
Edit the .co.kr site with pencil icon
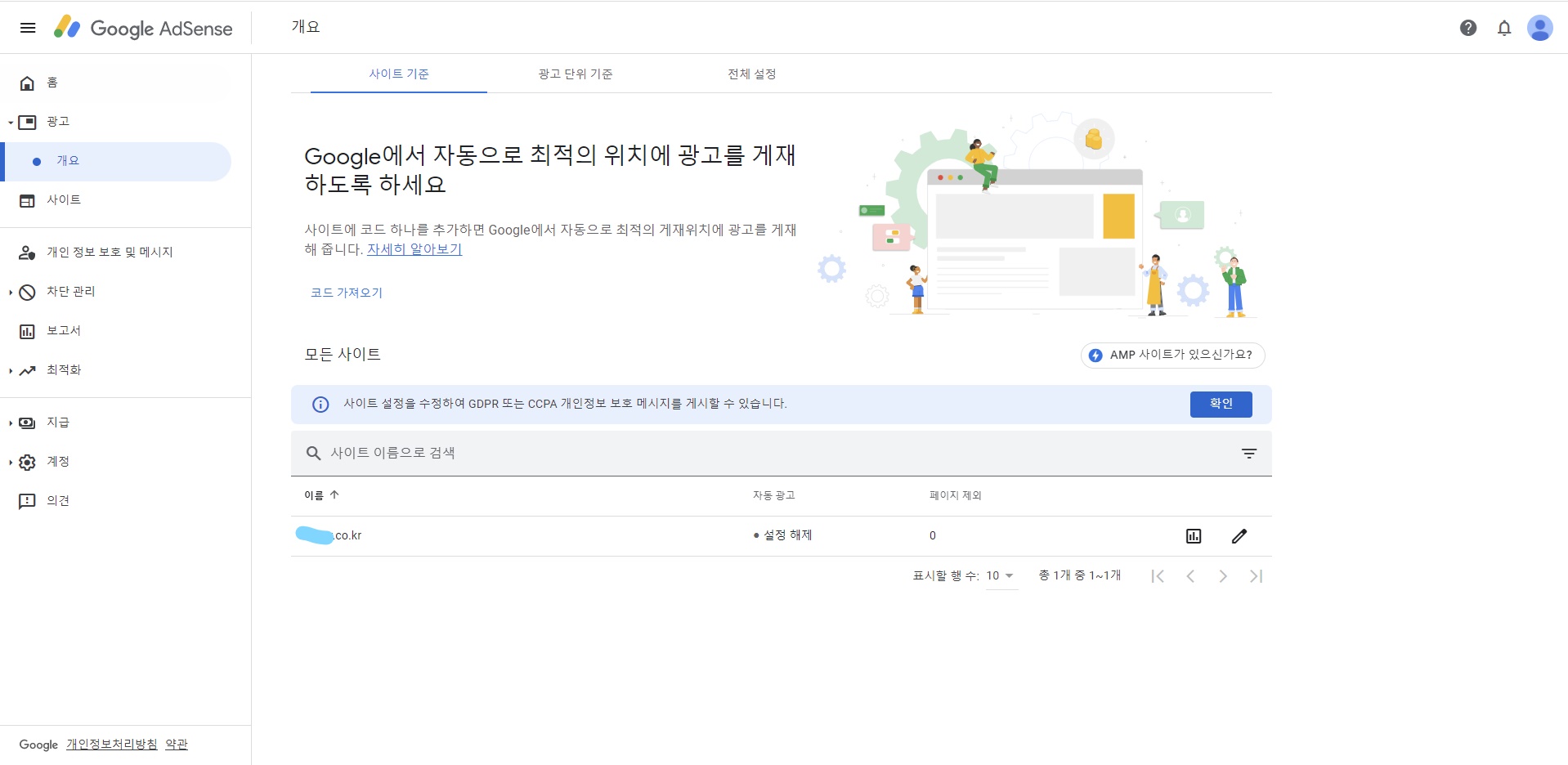1239,536
